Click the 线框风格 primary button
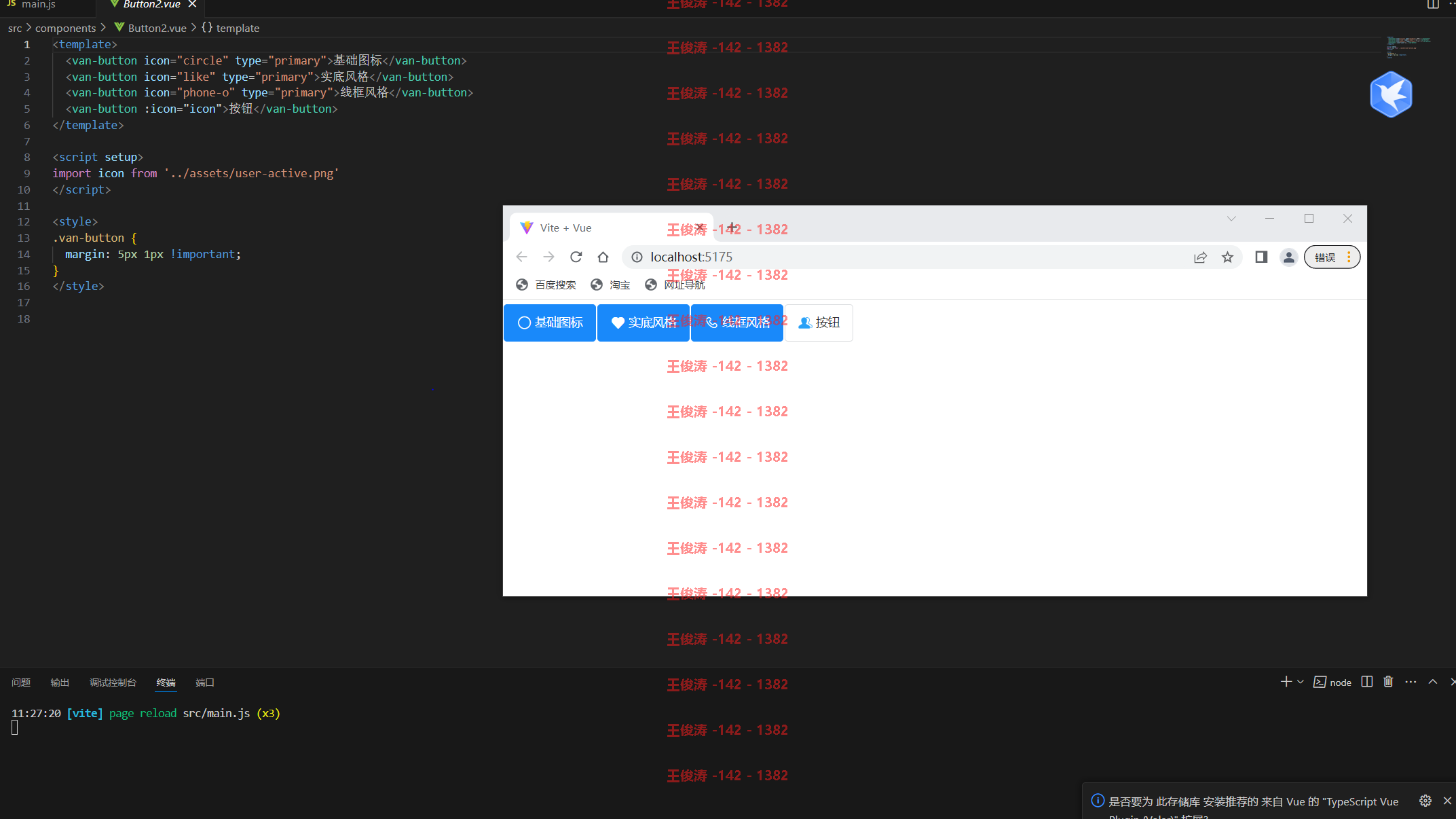The height and width of the screenshot is (819, 1456). (x=737, y=323)
